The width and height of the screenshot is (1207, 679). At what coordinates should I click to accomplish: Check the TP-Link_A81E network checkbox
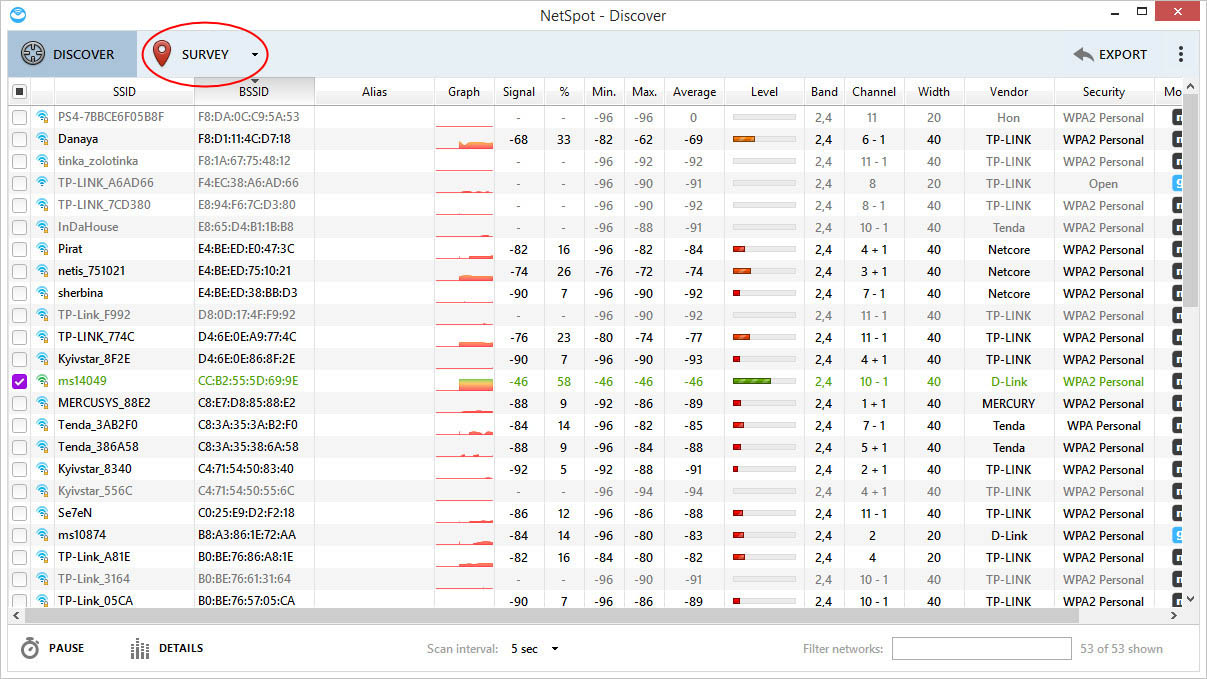point(19,557)
